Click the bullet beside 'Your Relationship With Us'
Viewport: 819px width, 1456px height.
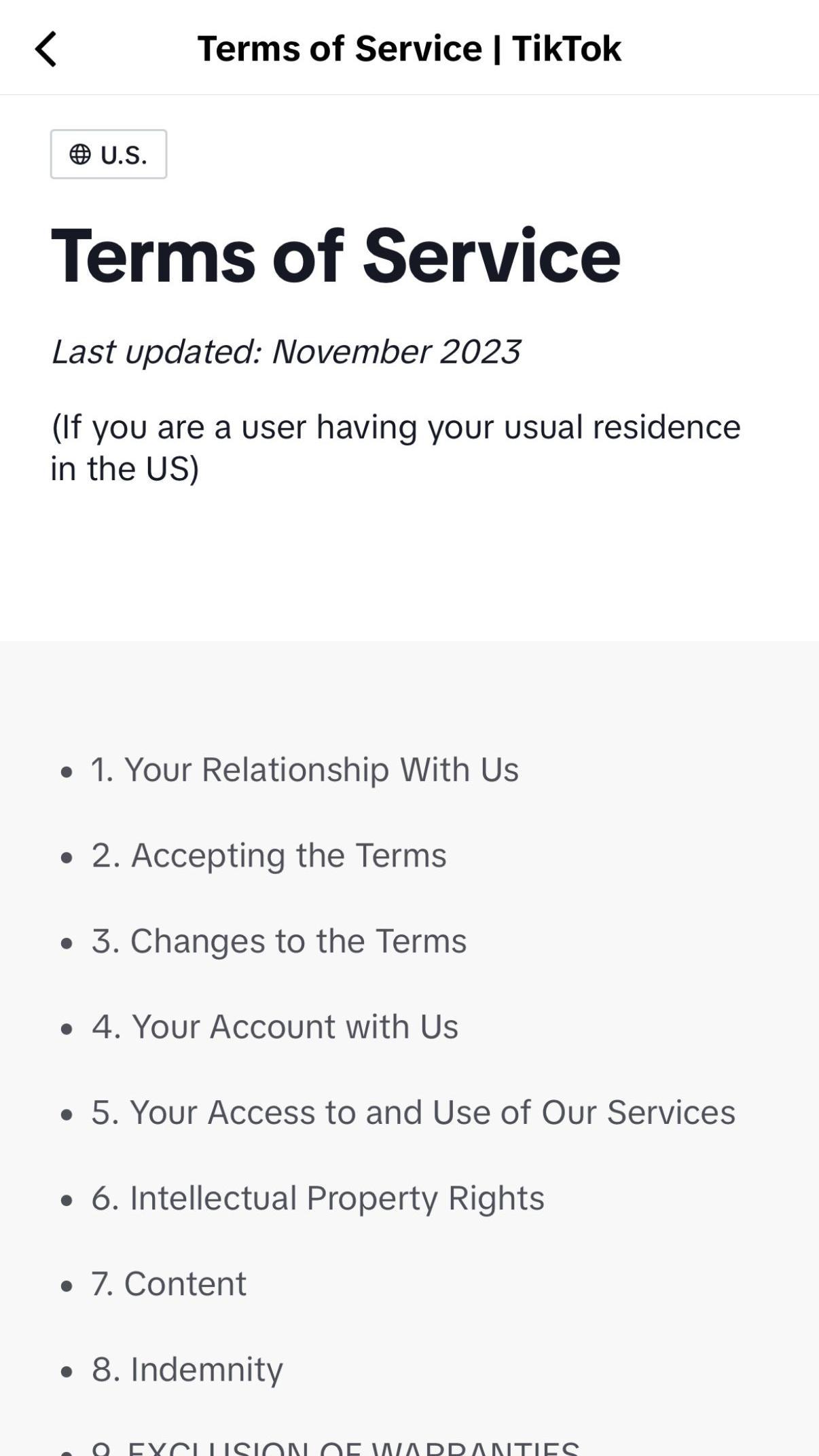pos(67,771)
